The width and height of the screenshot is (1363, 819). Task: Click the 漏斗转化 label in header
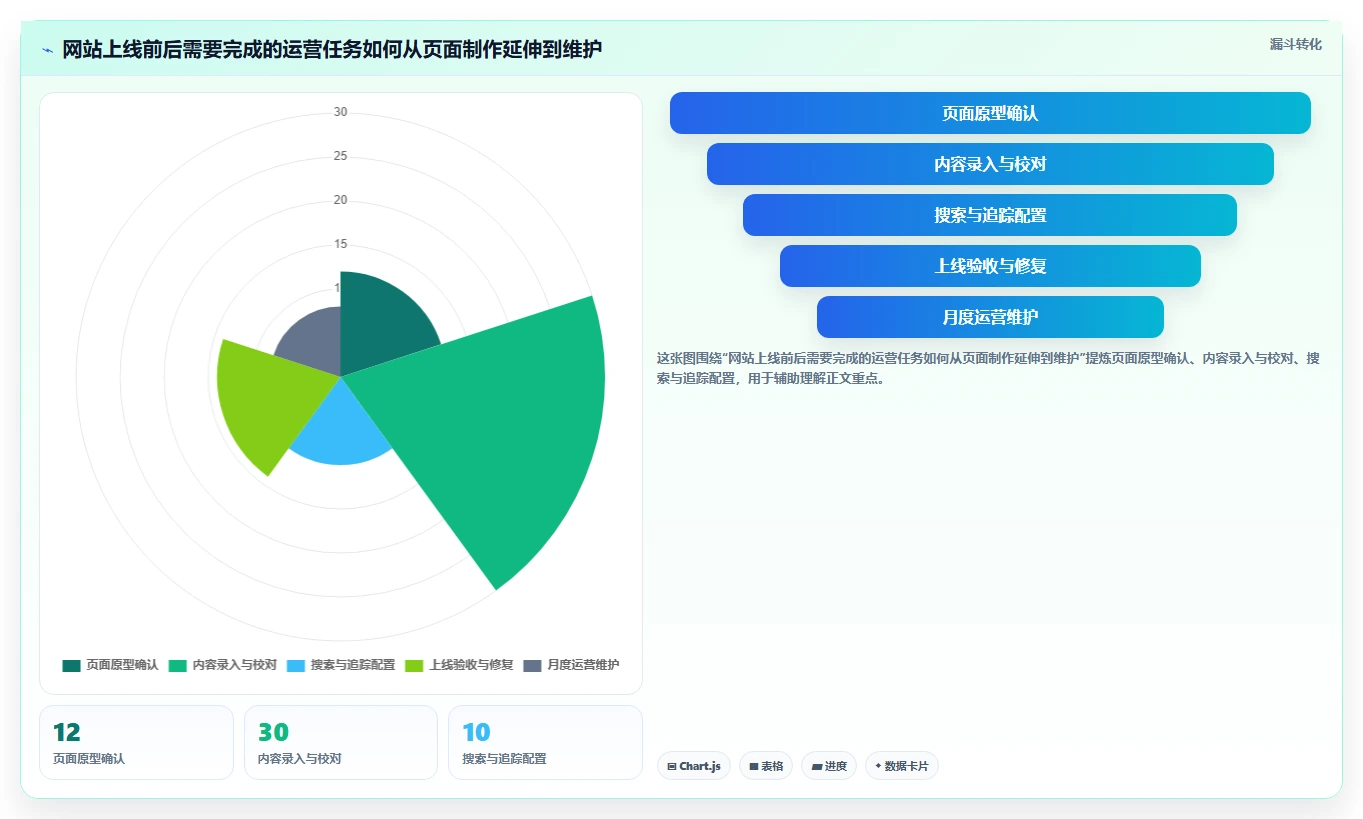point(1296,44)
